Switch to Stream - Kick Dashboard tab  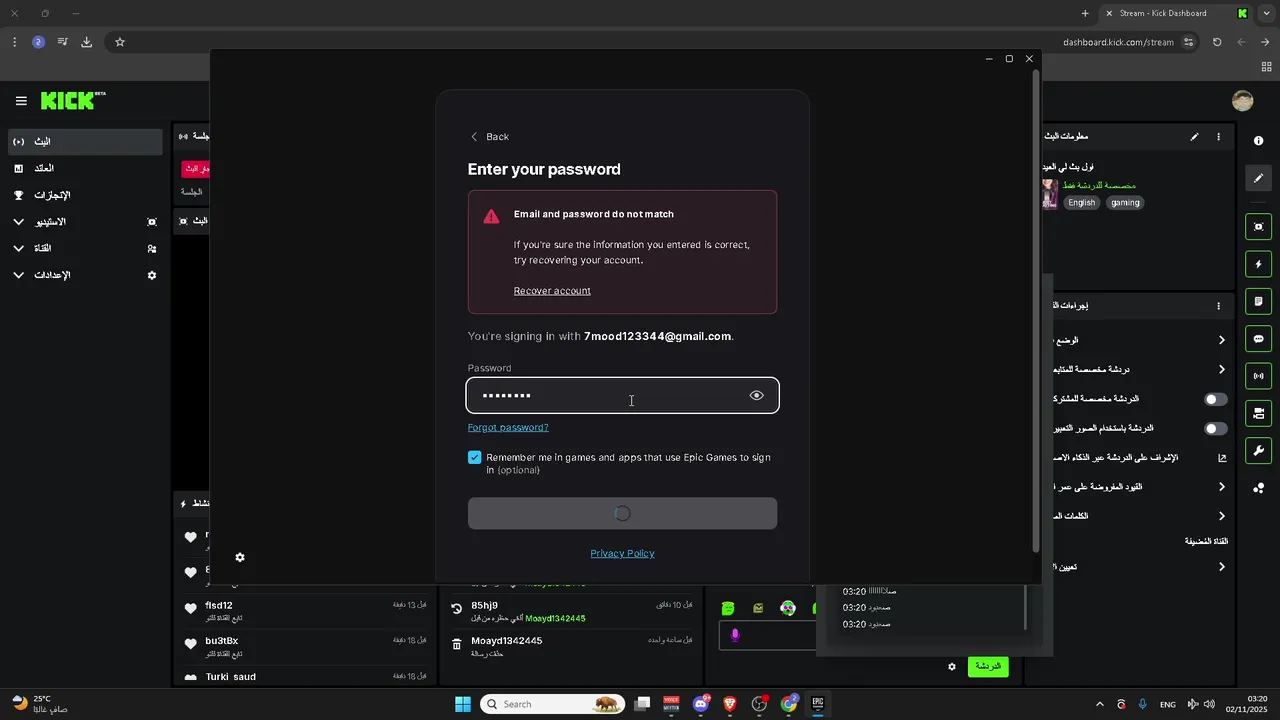tap(1176, 13)
